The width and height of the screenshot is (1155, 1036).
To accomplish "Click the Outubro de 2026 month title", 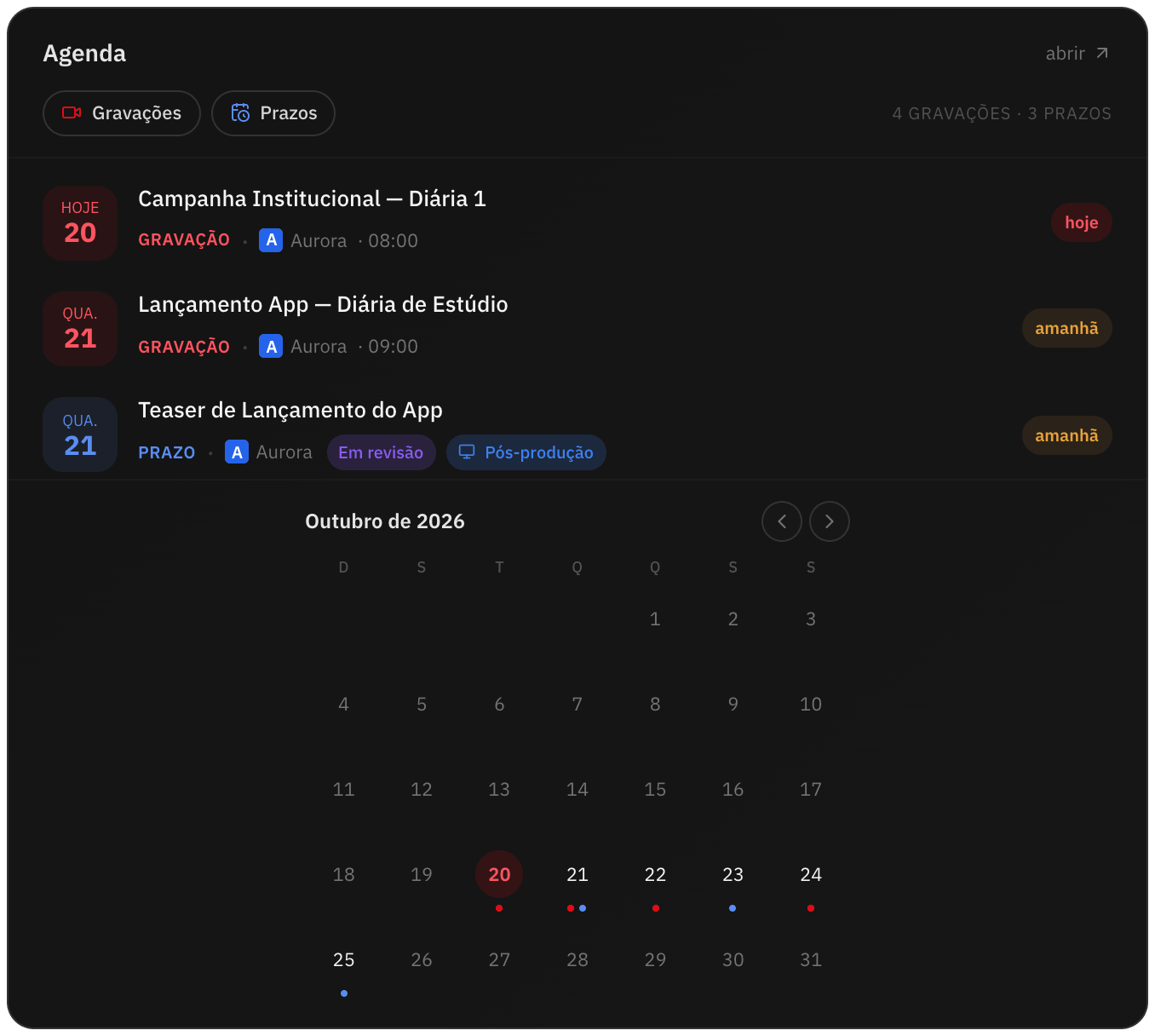I will coord(385,521).
